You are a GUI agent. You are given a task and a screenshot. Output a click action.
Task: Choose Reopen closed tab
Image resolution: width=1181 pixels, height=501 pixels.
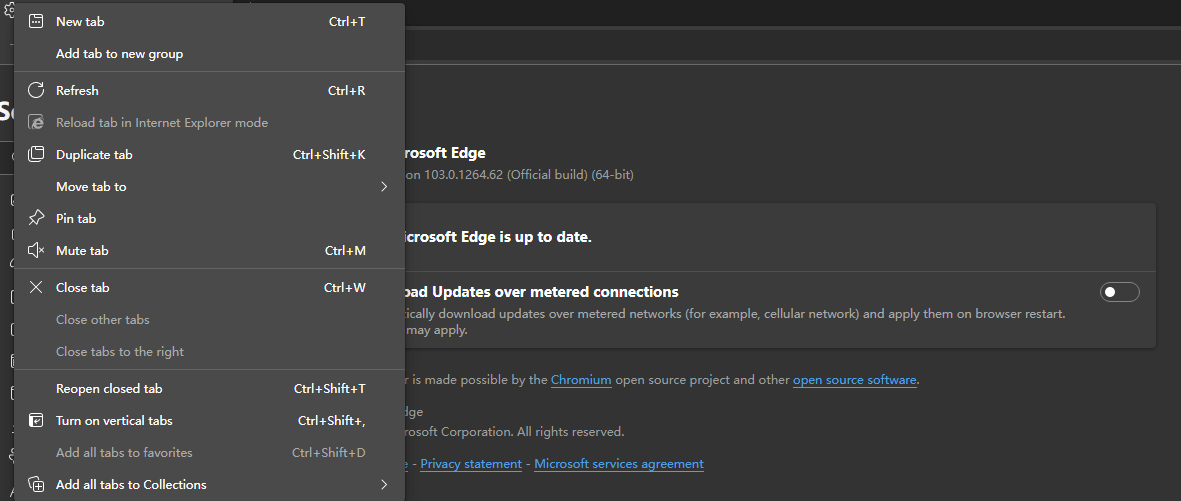(x=209, y=389)
